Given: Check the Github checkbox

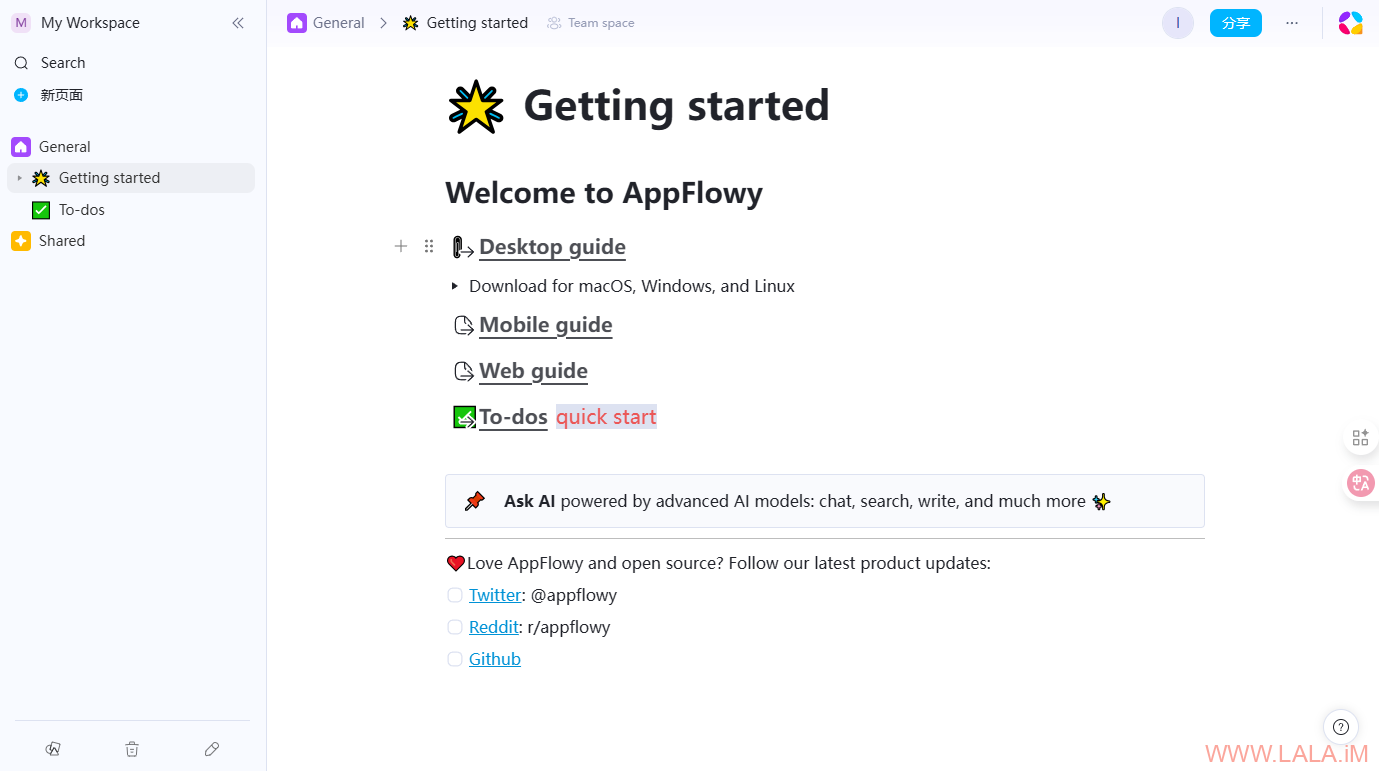Looking at the screenshot, I should 455,659.
